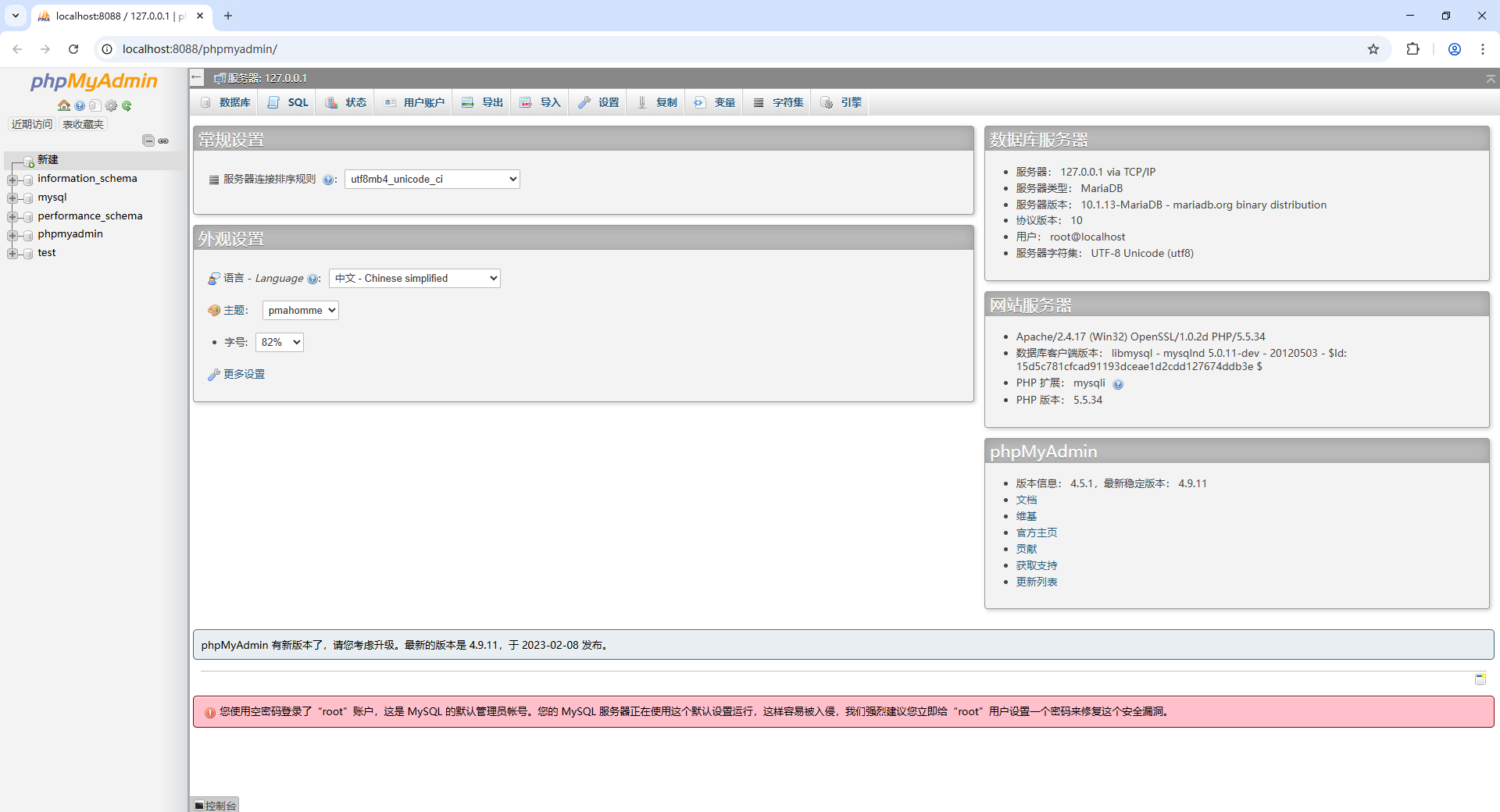Open the 官方主页 link
Viewport: 1500px width, 812px height.
point(1037,532)
